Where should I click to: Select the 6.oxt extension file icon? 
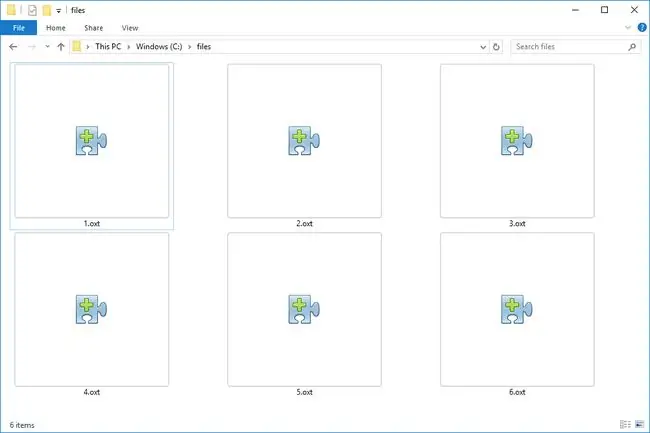tap(517, 309)
